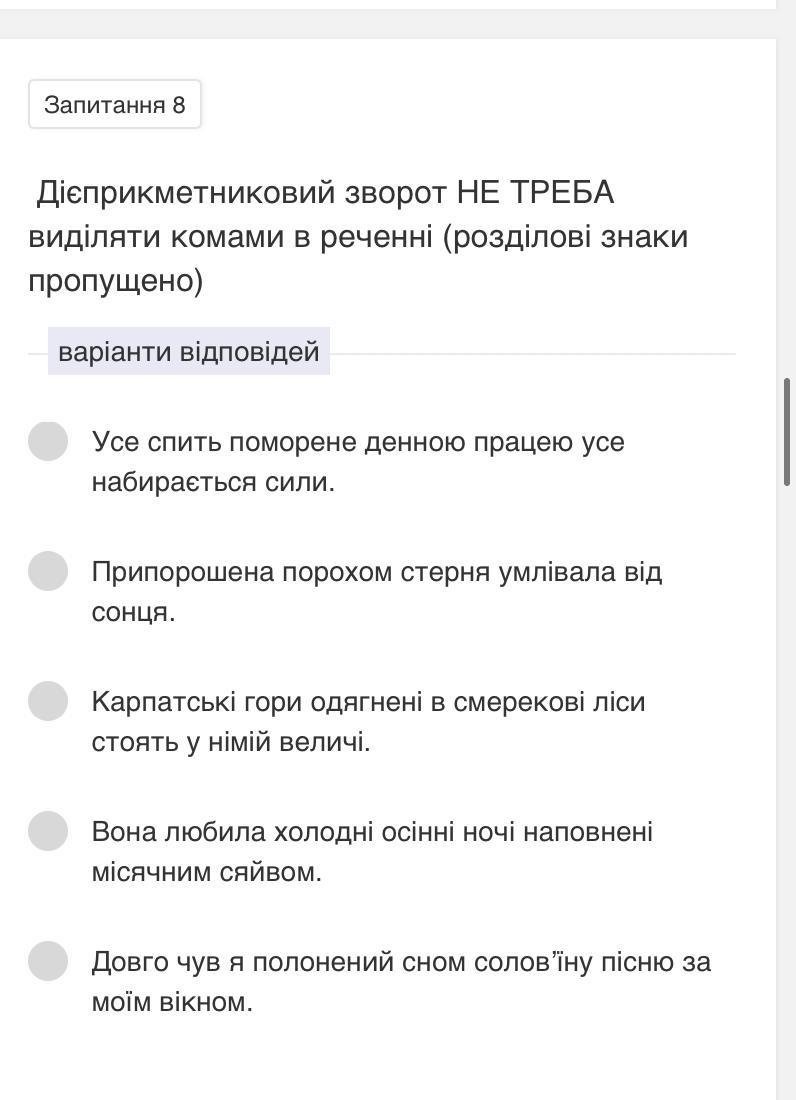Viewport: 796px width, 1100px height.
Task: Select the radio button for "Усе спить поморене"
Action: click(x=48, y=441)
